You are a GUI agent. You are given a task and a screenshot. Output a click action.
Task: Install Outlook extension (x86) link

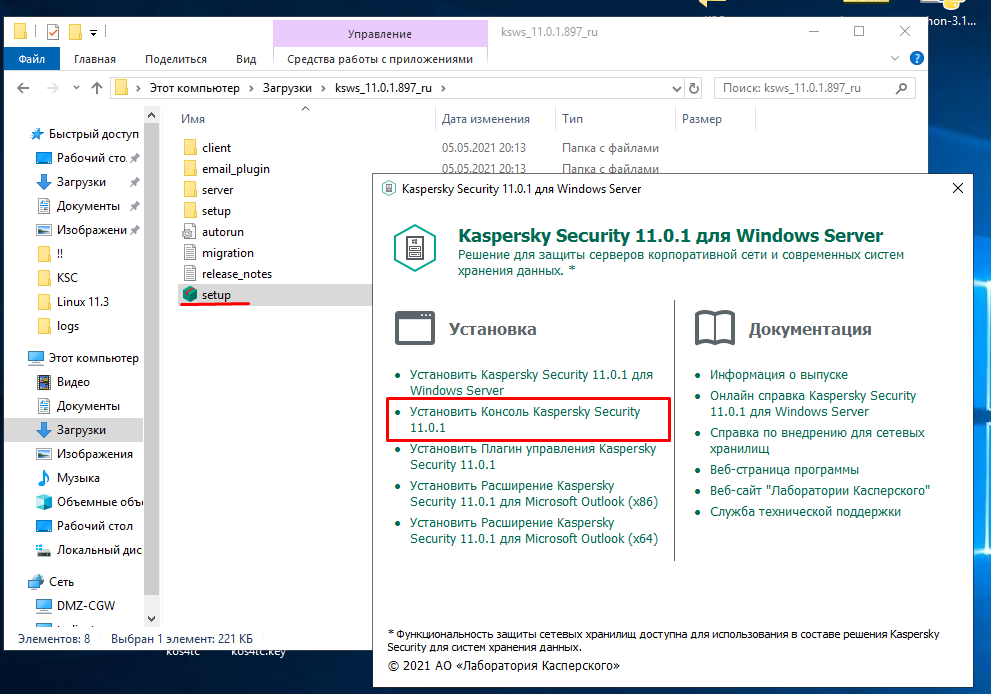pos(533,493)
